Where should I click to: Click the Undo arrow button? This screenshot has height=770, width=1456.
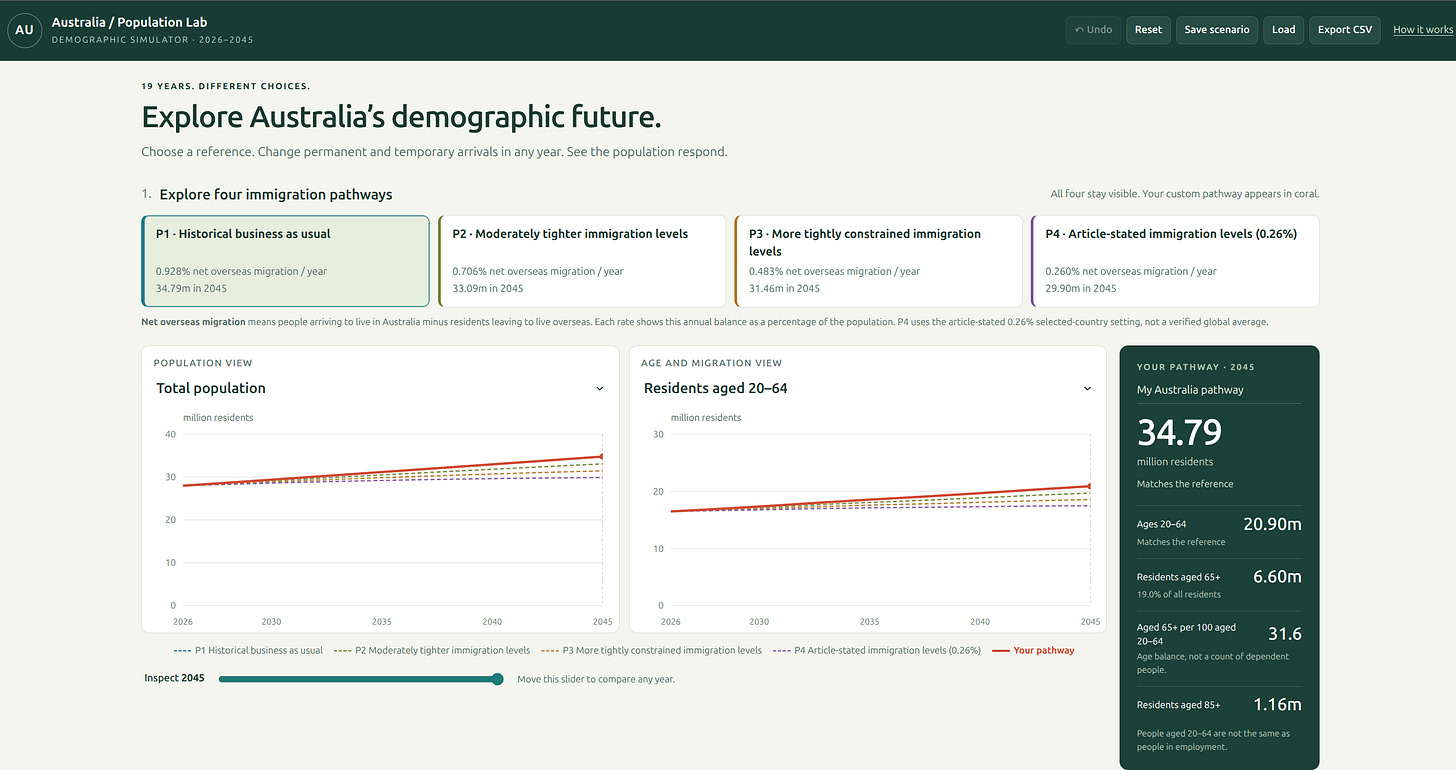pyautogui.click(x=1093, y=30)
